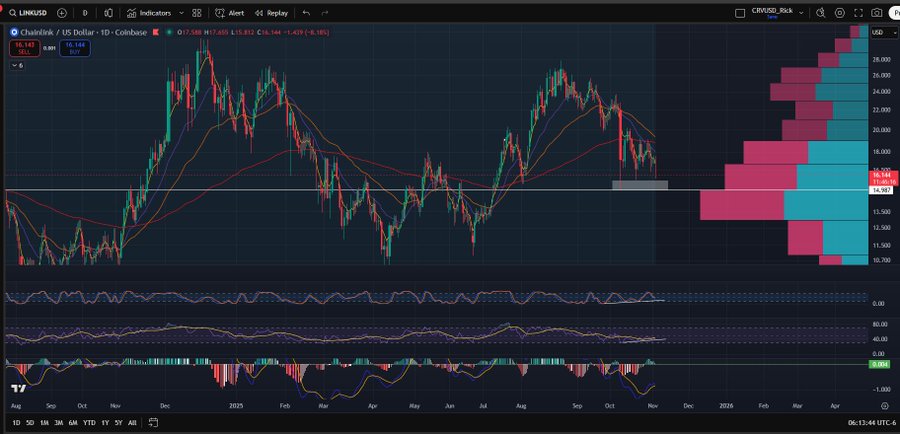Take a chart snapshot with camera icon
This screenshot has height=434, width=900.
[x=877, y=13]
